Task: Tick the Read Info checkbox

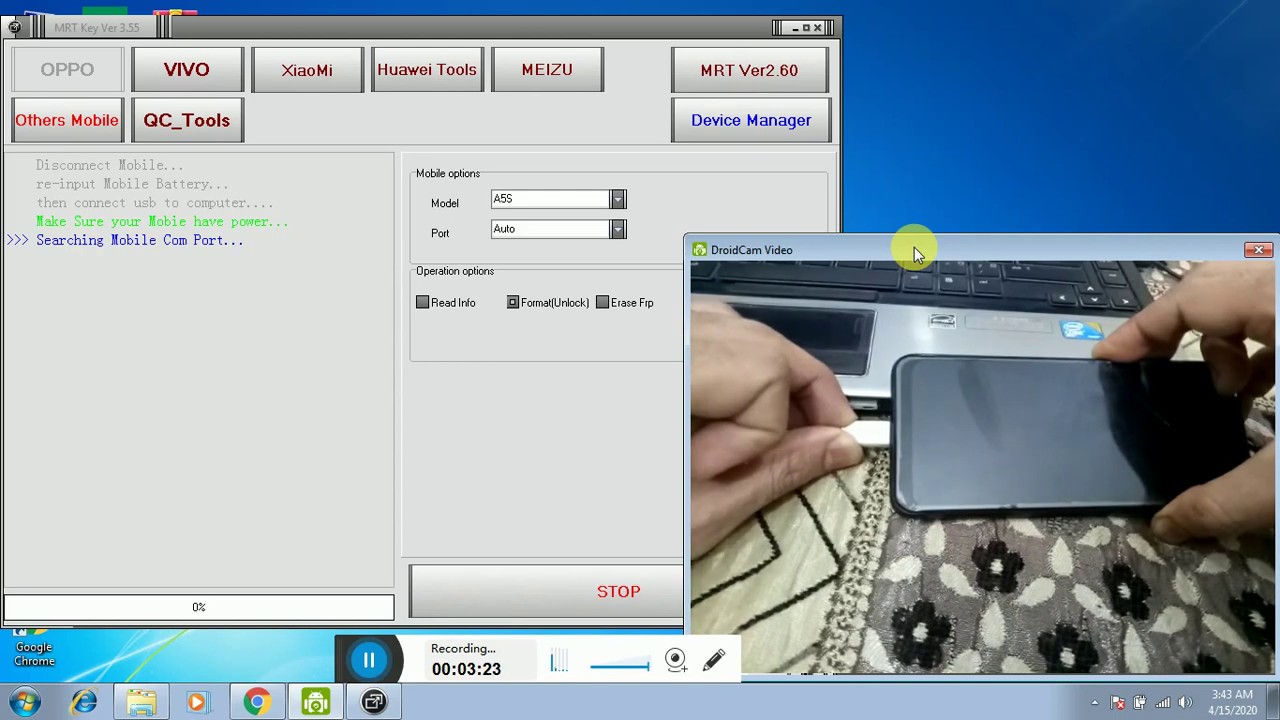Action: pos(422,303)
